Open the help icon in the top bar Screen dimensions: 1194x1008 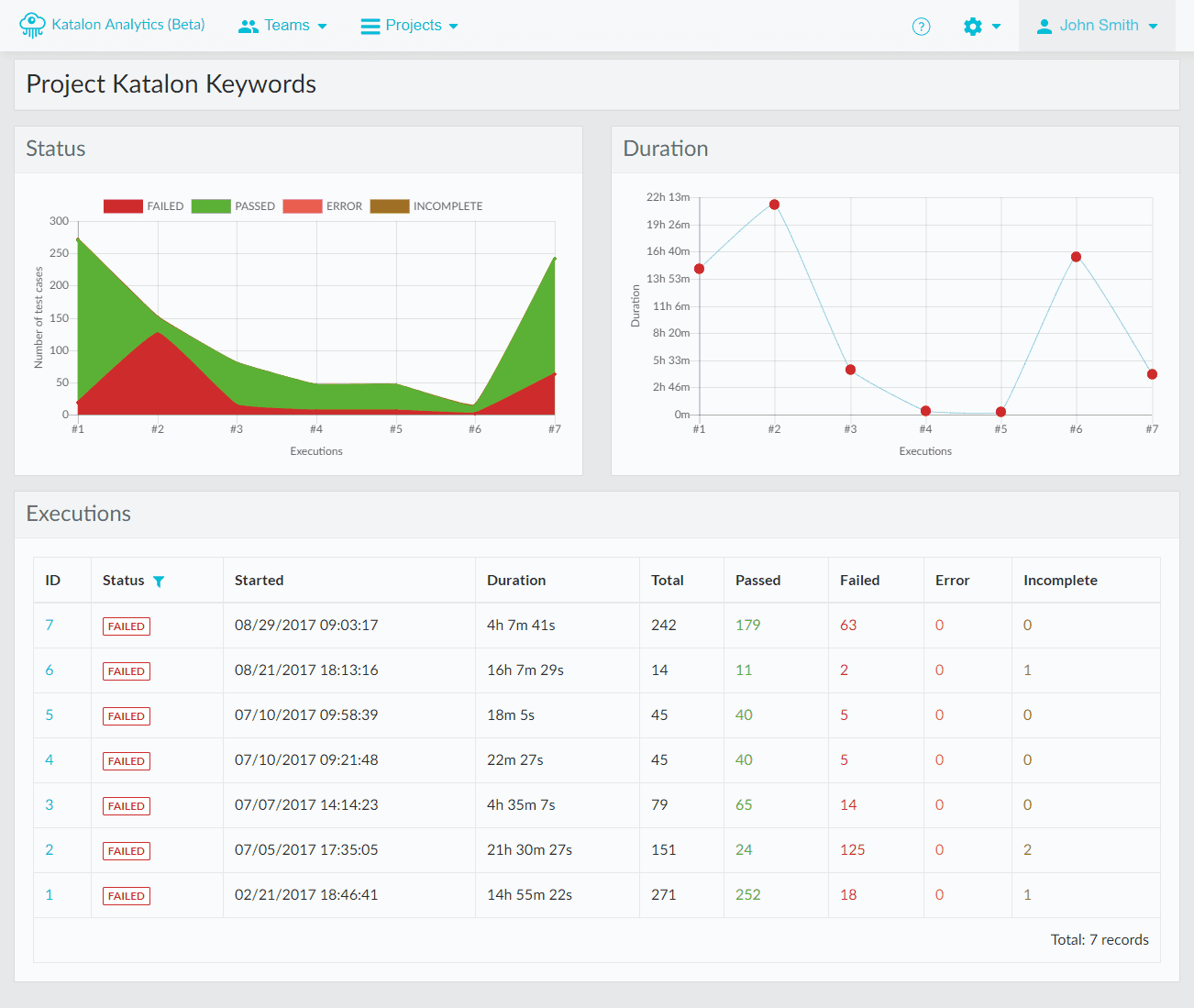tap(921, 26)
